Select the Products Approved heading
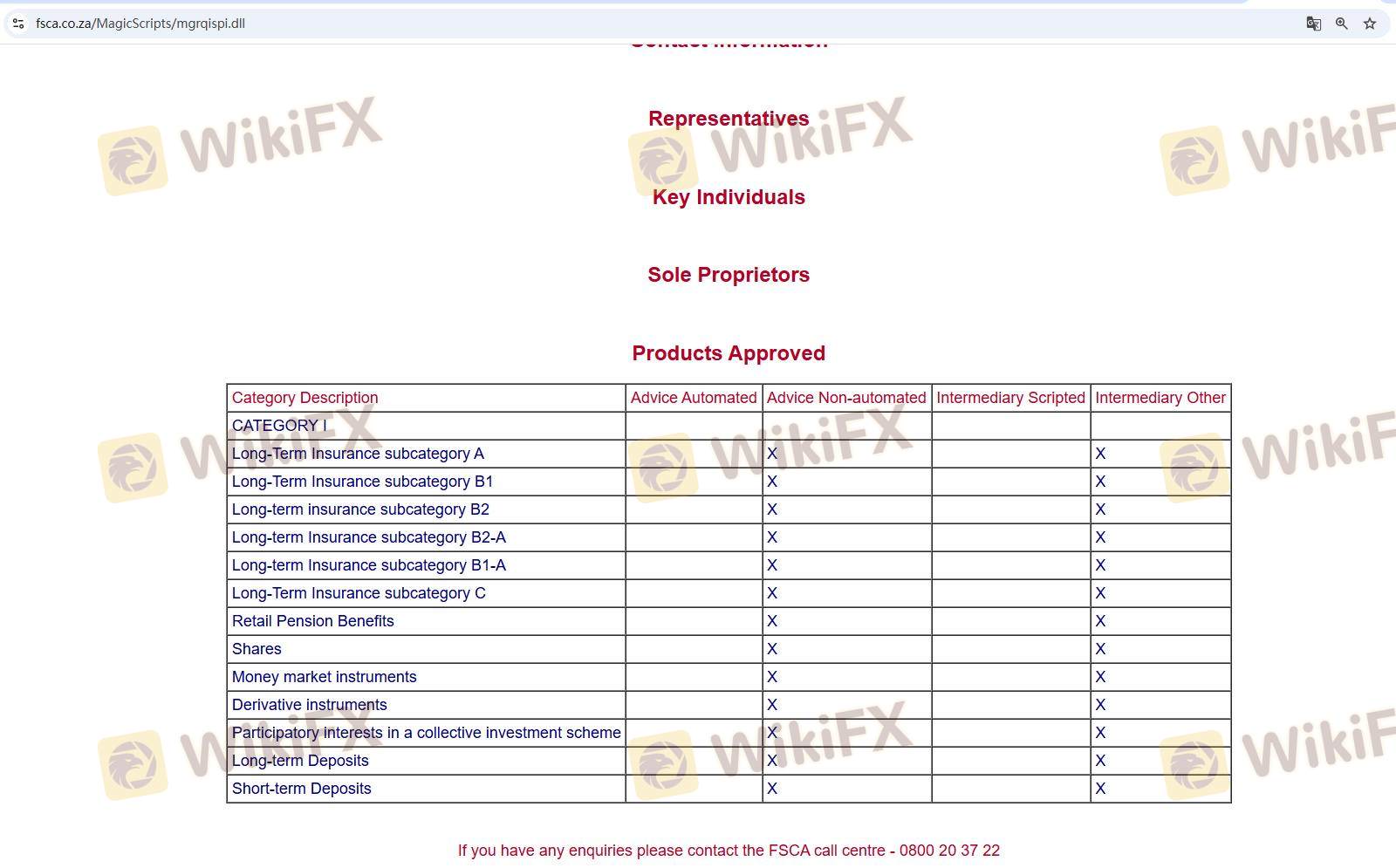 pos(729,353)
